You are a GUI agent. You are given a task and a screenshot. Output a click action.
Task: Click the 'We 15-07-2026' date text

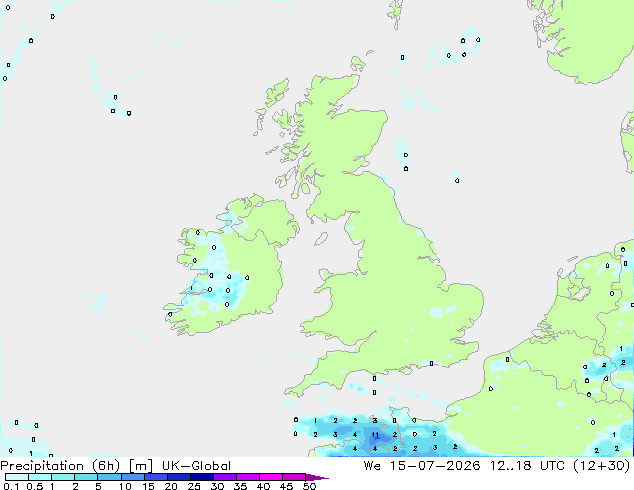tap(421, 466)
